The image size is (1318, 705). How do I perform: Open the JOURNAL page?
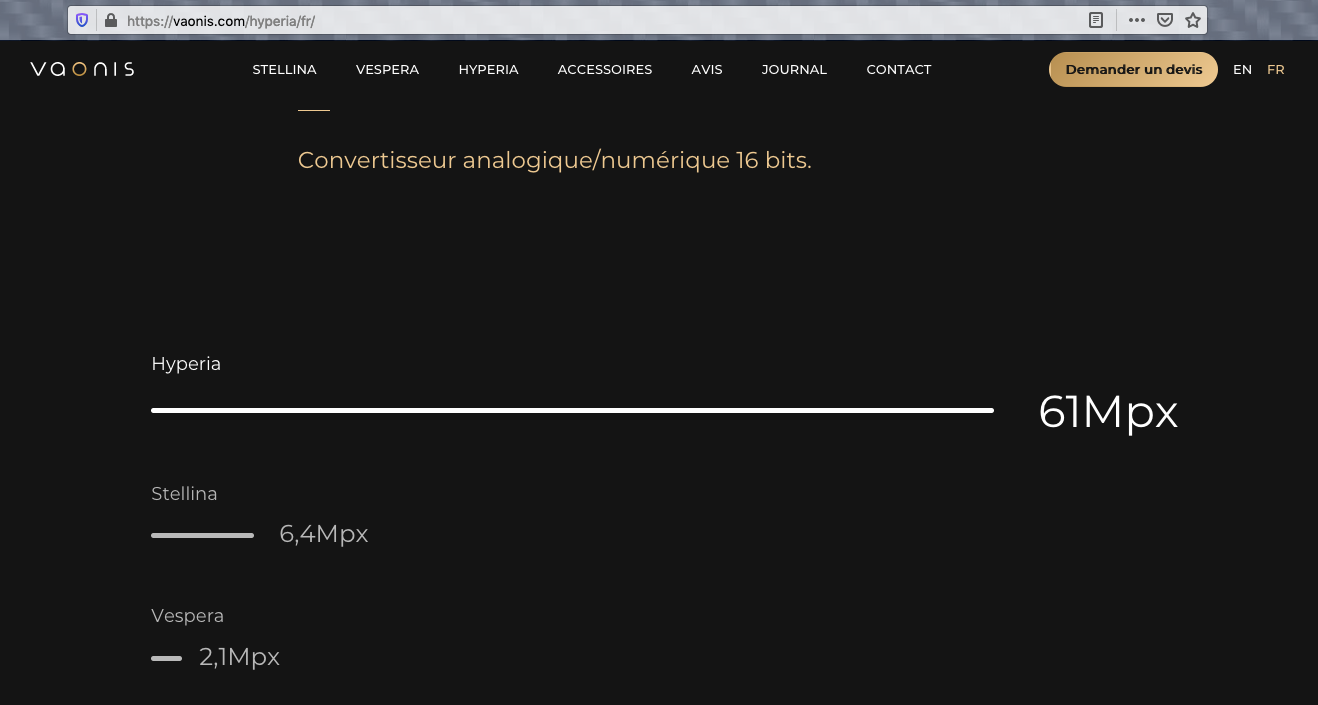click(x=794, y=70)
